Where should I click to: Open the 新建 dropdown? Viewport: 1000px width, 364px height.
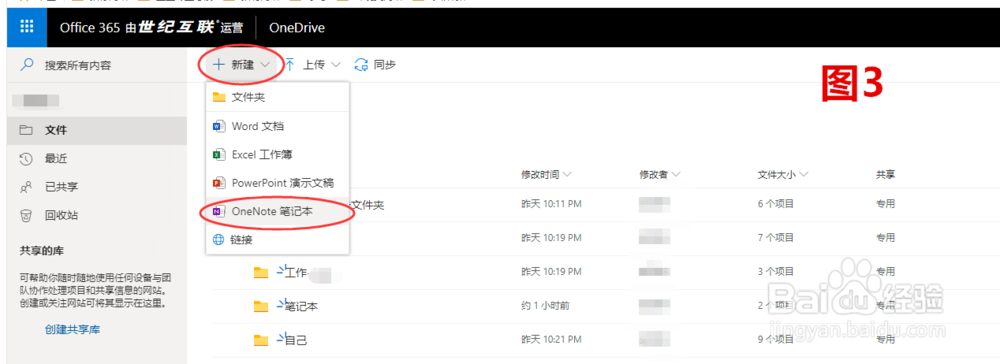pos(242,64)
